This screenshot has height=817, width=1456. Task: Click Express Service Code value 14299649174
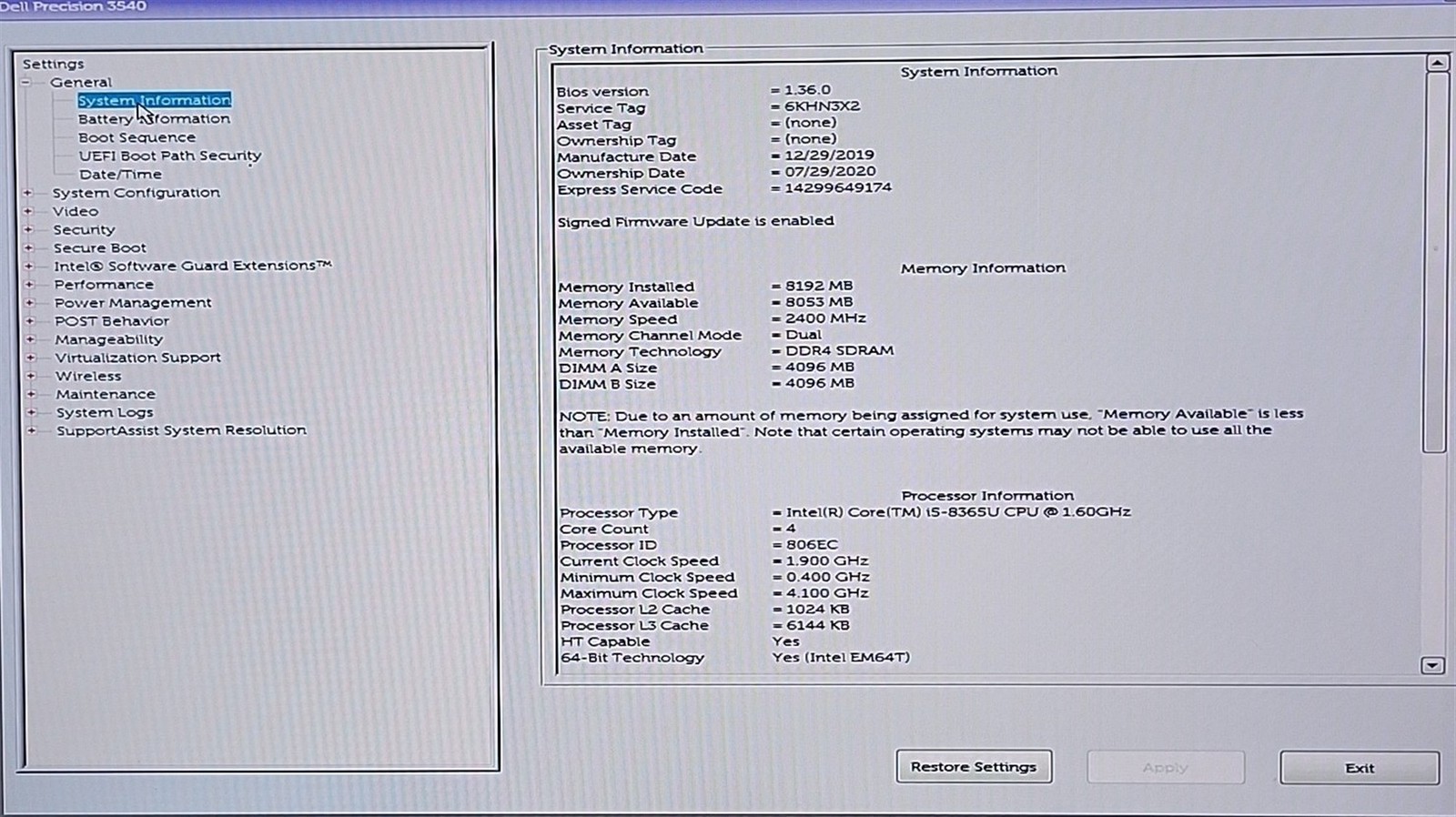pos(838,188)
